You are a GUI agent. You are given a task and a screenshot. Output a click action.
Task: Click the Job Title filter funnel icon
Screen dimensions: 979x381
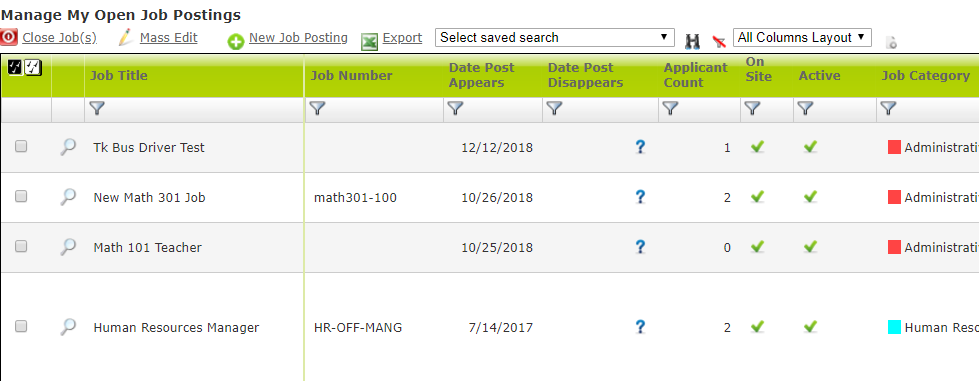97,109
